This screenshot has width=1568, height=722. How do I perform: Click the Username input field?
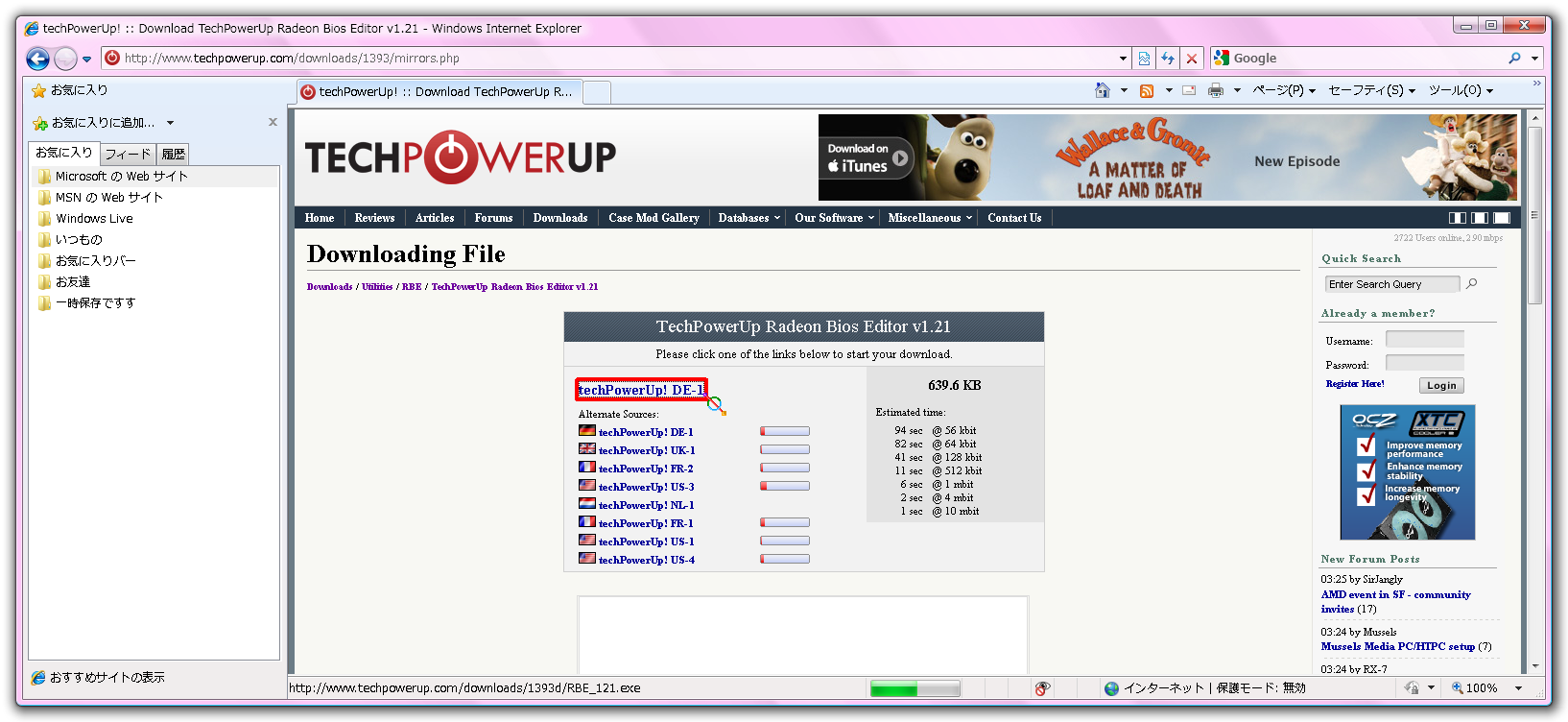point(1425,339)
